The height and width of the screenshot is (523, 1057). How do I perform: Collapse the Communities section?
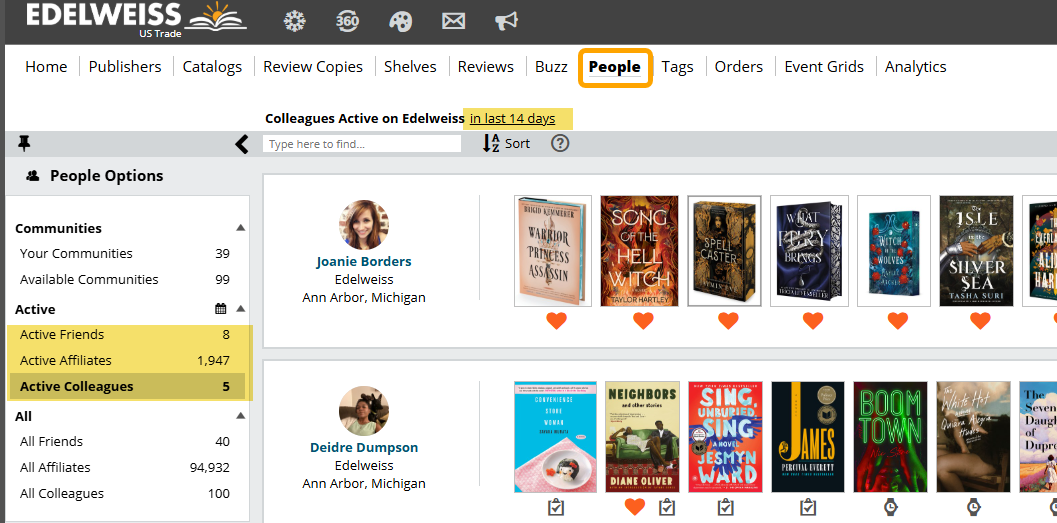pyautogui.click(x=240, y=228)
